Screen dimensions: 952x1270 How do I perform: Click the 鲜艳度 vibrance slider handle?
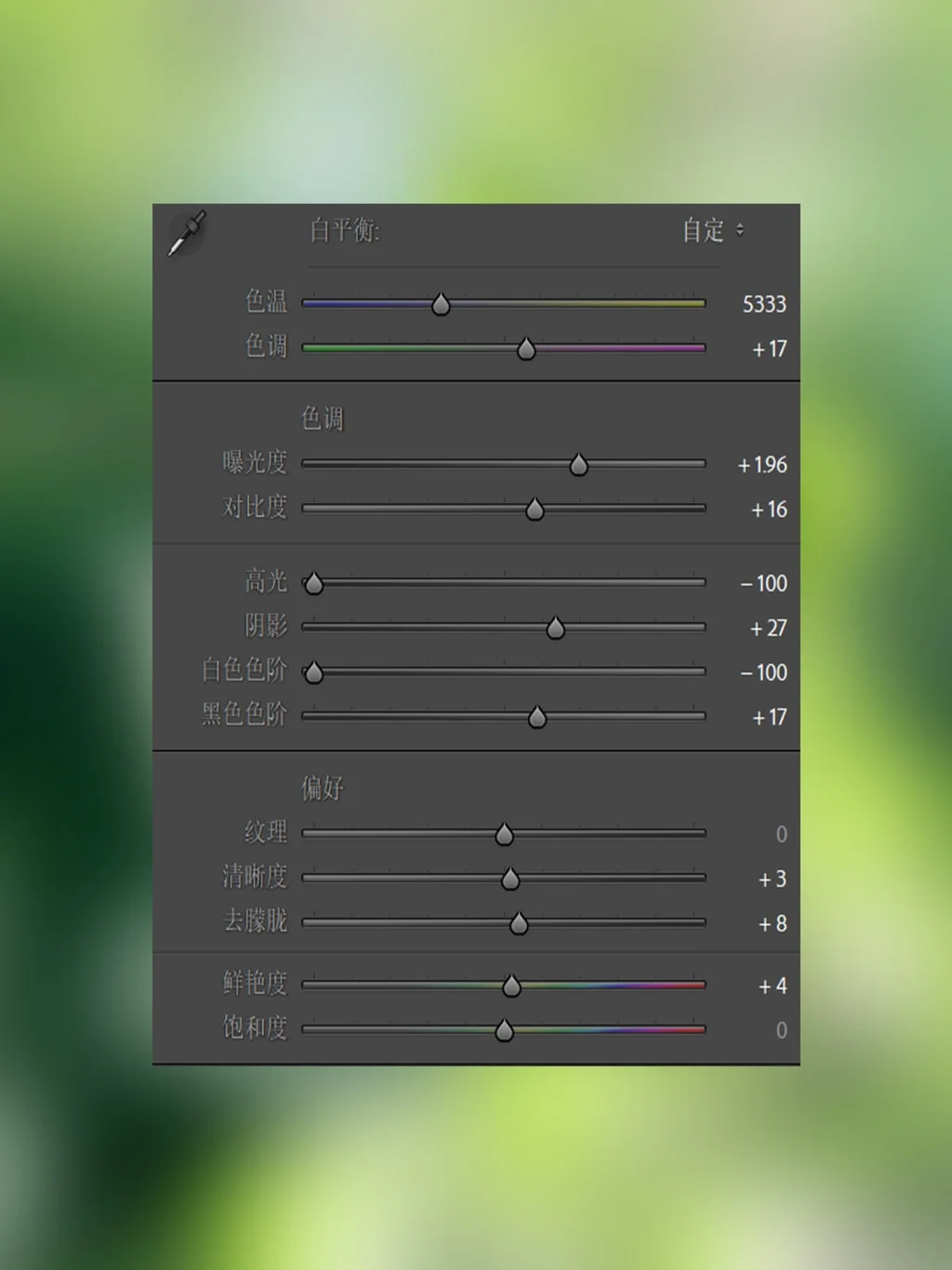(511, 986)
